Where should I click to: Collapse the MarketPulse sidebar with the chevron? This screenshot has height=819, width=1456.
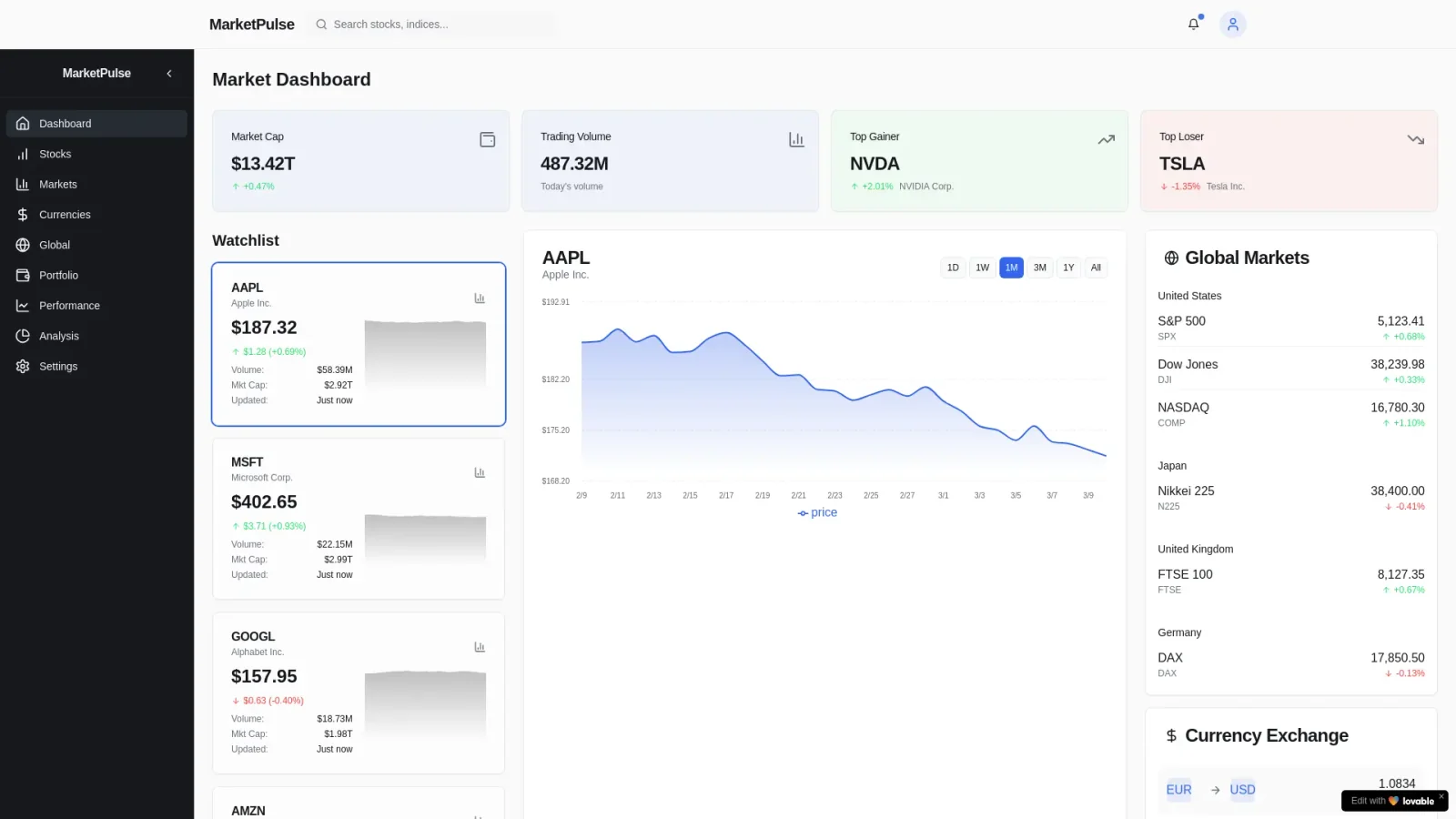tap(169, 74)
